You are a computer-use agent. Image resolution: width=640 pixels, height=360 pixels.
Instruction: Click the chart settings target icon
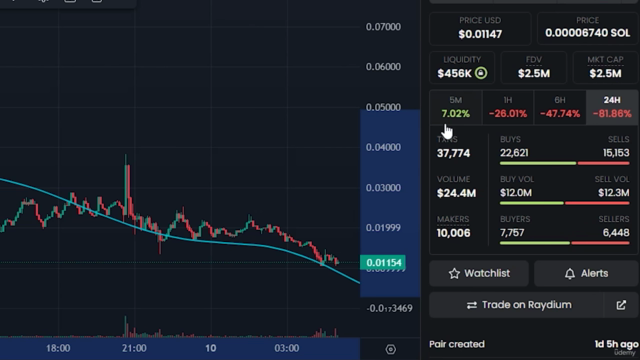391,349
